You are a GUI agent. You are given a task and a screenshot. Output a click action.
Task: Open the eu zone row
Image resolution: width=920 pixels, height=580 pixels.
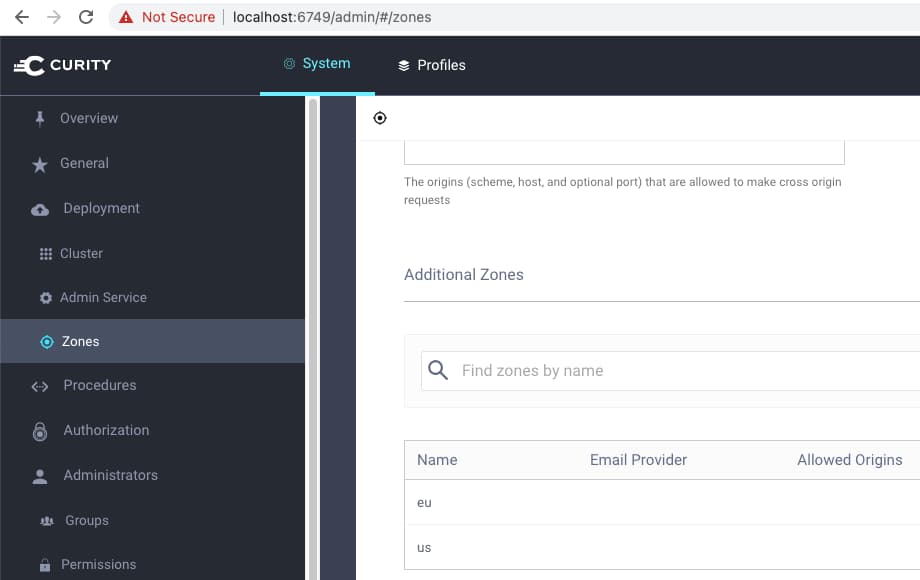pyautogui.click(x=424, y=502)
